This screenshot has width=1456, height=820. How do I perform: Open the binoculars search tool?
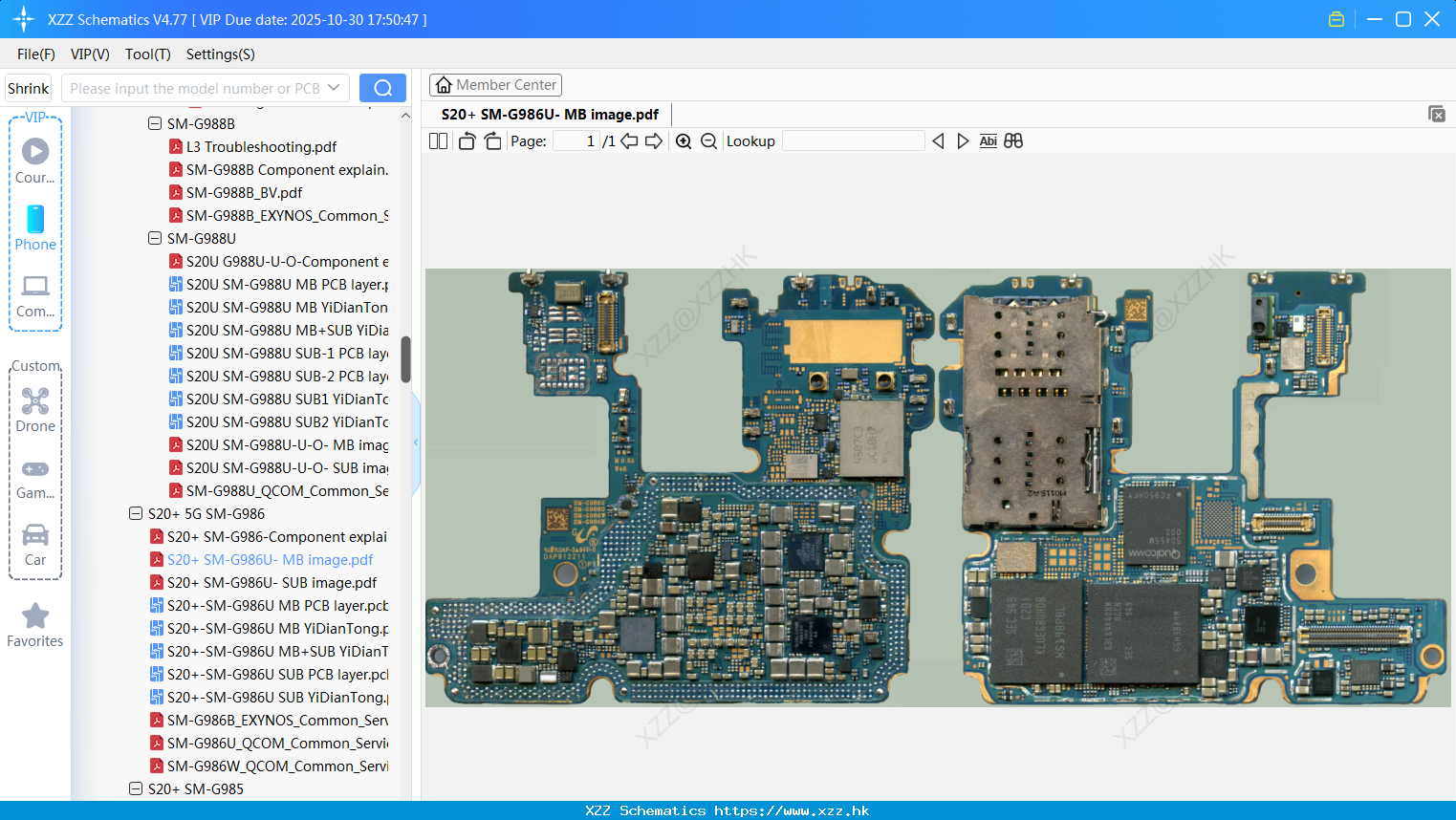coord(1013,140)
